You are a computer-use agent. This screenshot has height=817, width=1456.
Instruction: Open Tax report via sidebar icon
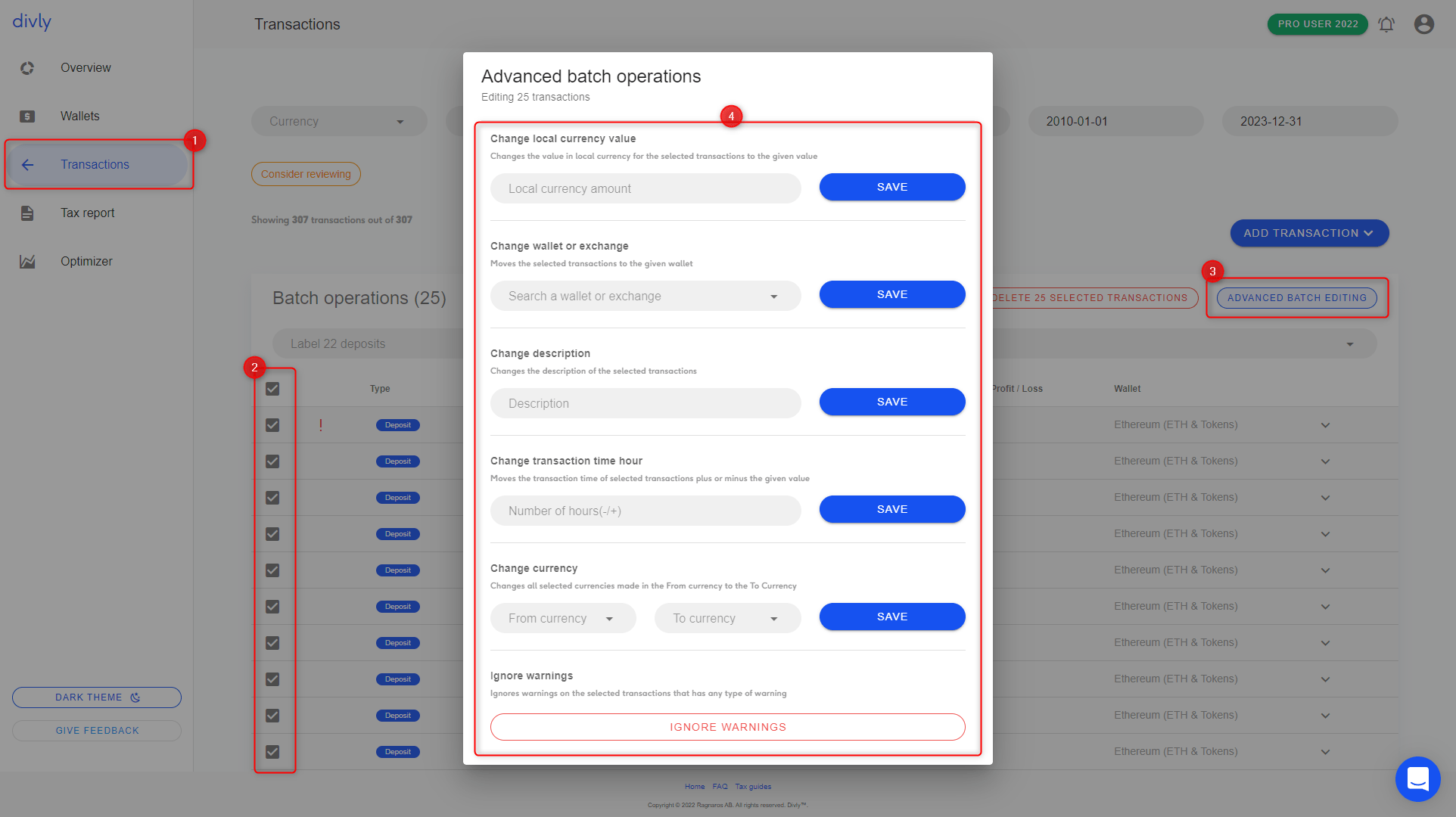27,212
